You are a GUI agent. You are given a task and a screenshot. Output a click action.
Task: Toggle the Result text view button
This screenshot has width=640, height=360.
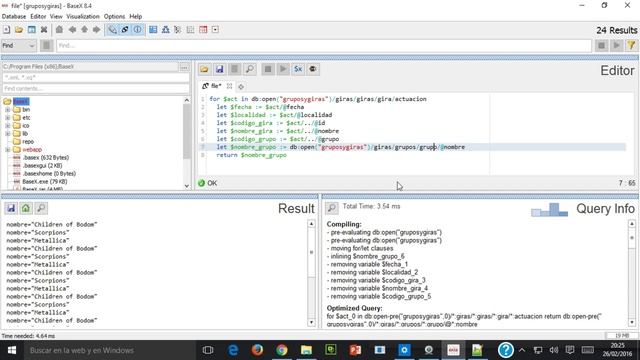(x=112, y=30)
